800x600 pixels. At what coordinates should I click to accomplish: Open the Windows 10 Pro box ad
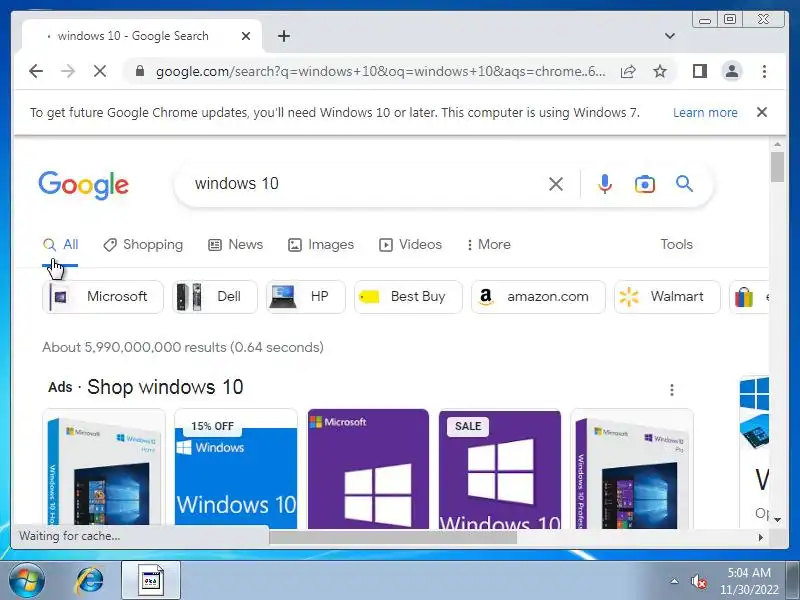click(632, 468)
